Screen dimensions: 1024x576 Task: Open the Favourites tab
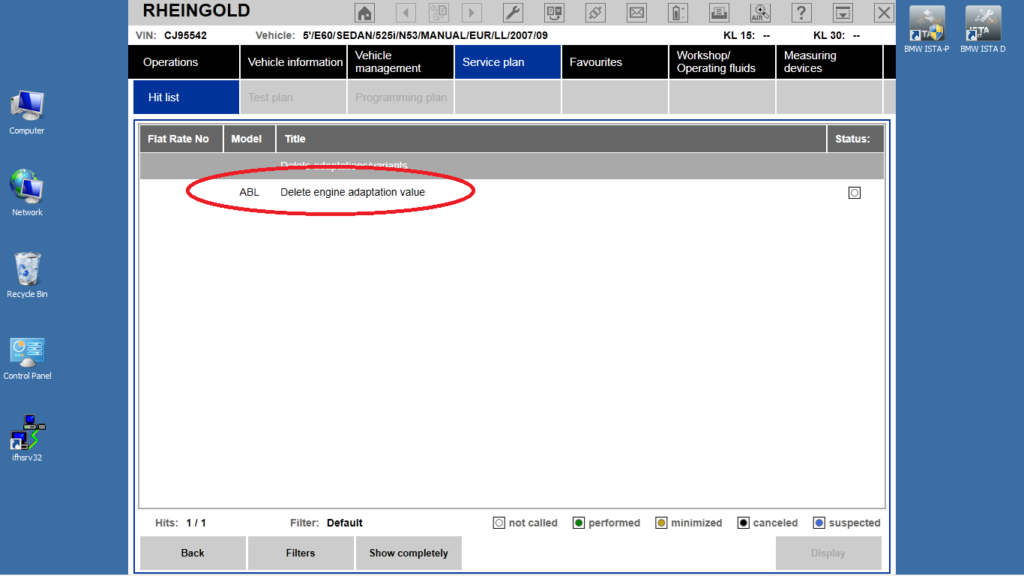pos(615,62)
